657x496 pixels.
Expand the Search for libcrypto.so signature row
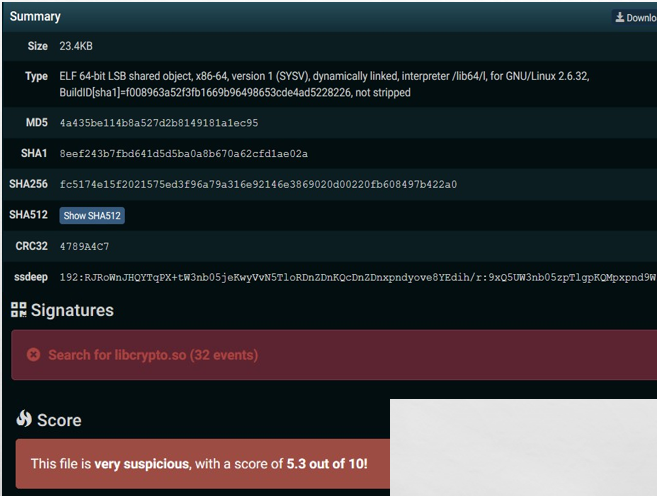152,355
